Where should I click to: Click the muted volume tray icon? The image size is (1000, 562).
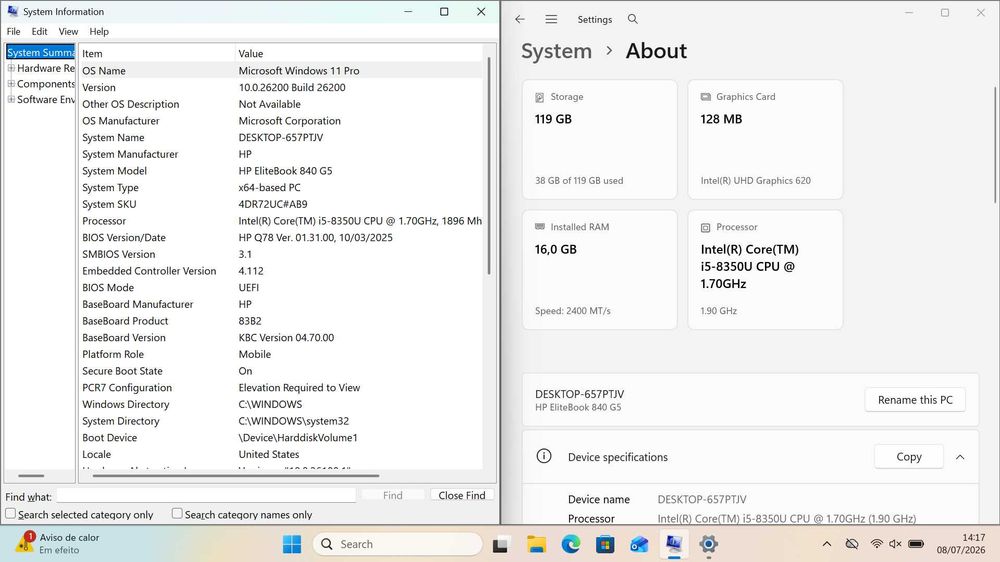click(895, 544)
